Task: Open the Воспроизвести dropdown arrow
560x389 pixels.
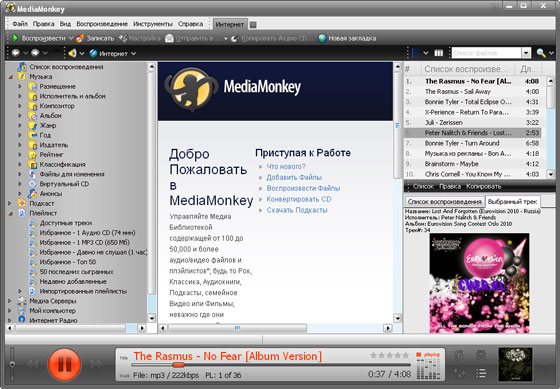Action: click(x=70, y=38)
